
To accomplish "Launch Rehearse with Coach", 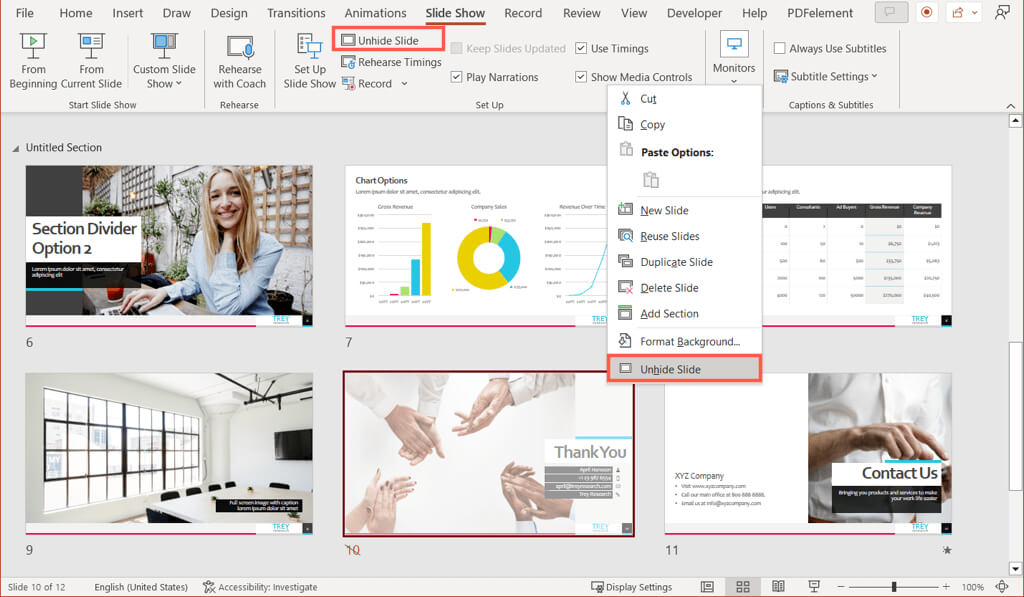I will click(x=240, y=61).
